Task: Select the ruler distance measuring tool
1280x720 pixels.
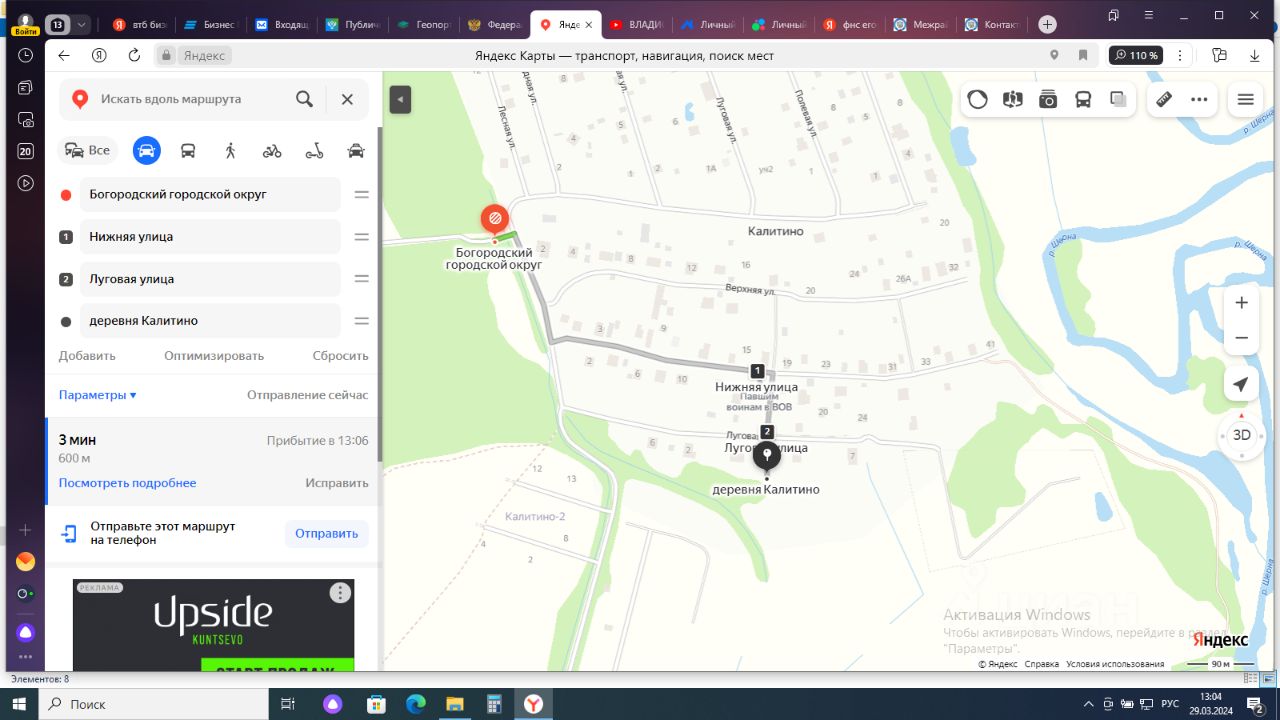Action: (1164, 99)
